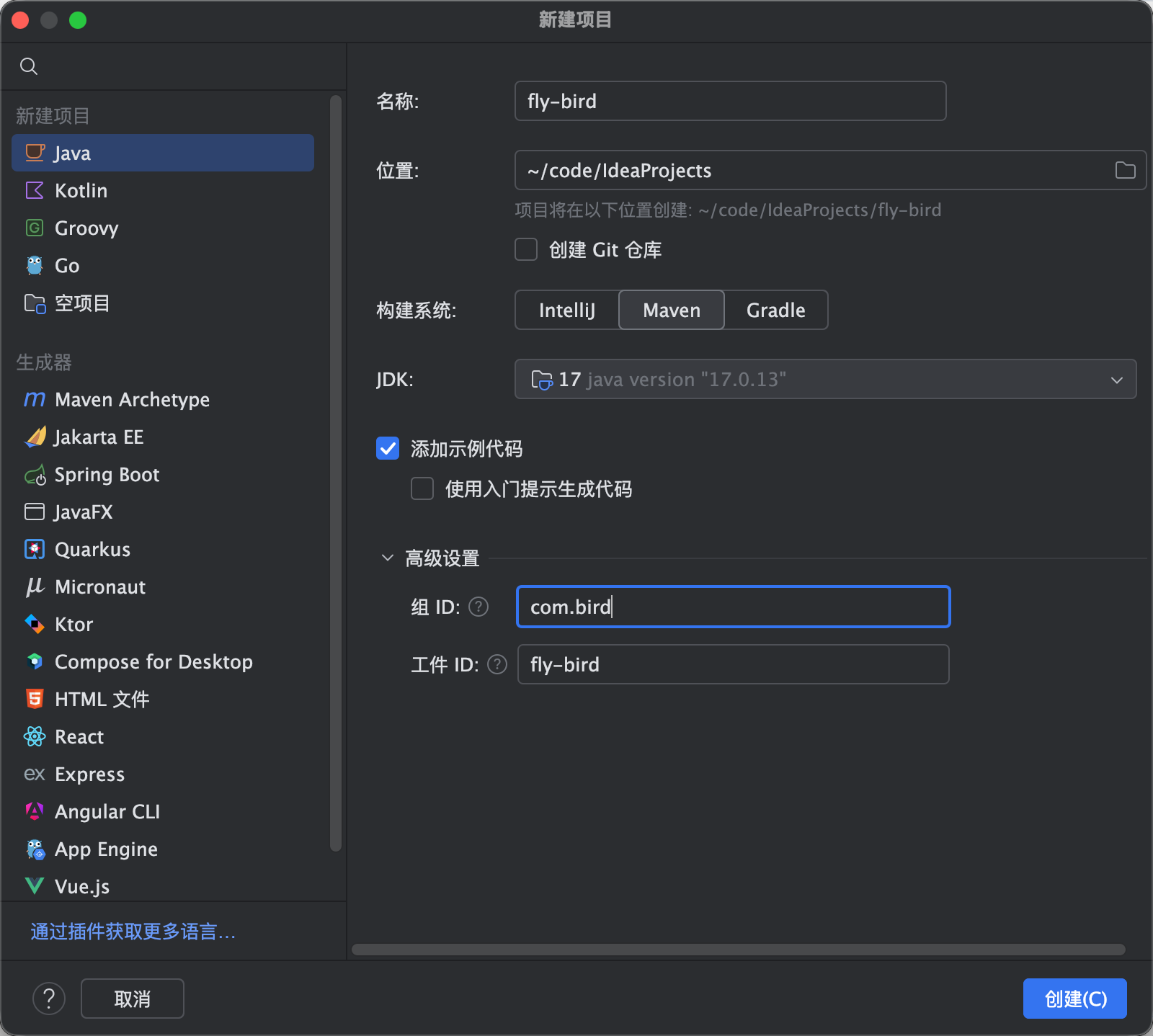This screenshot has height=1036, width=1153.
Task: Select the Go gopher icon
Action: tap(35, 265)
